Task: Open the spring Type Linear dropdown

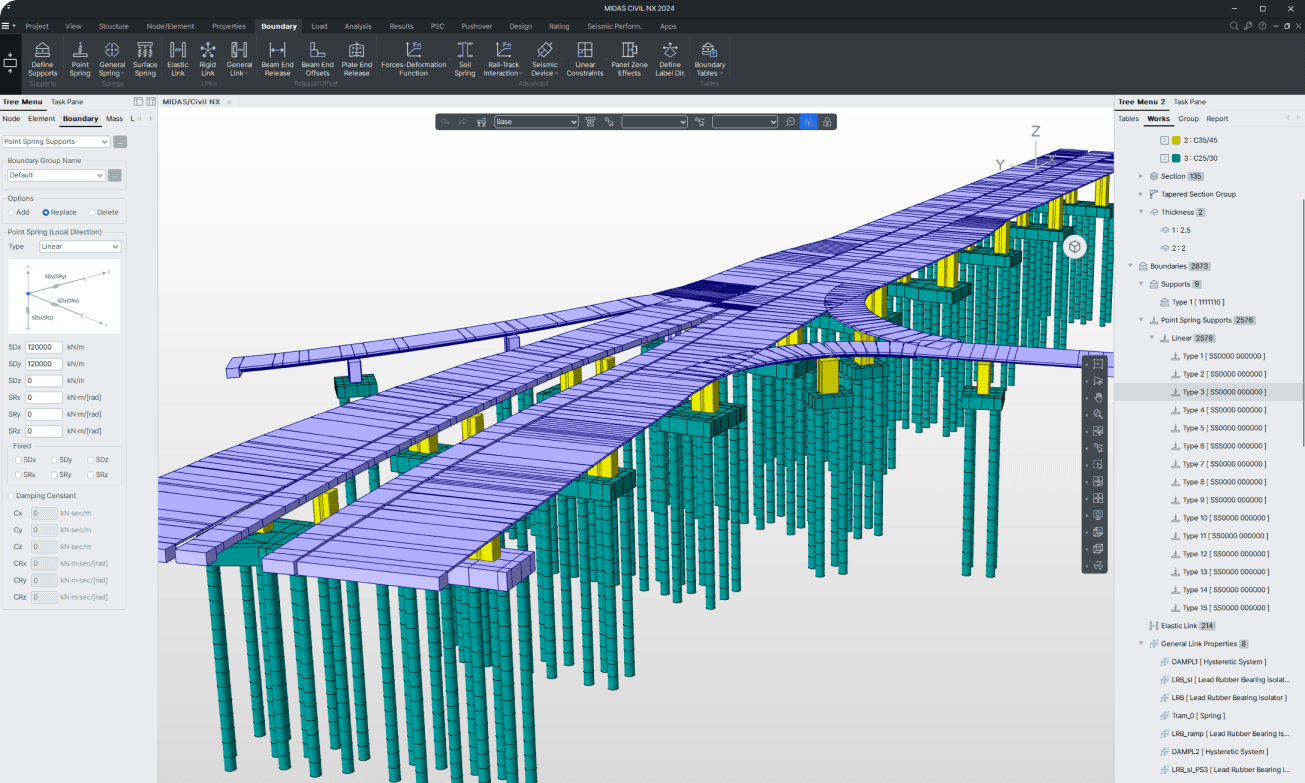Action: (x=80, y=246)
